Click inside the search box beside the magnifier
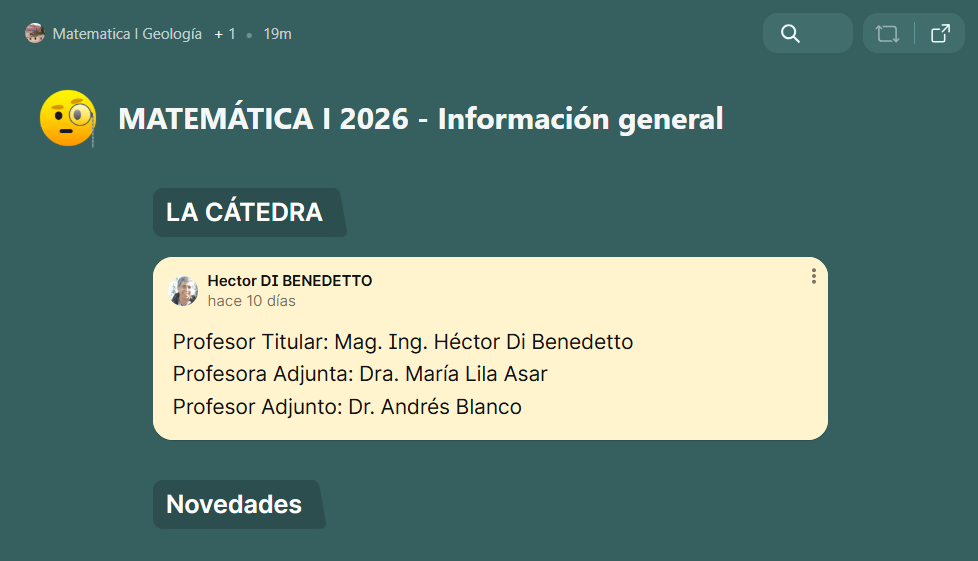978x561 pixels. tap(825, 34)
